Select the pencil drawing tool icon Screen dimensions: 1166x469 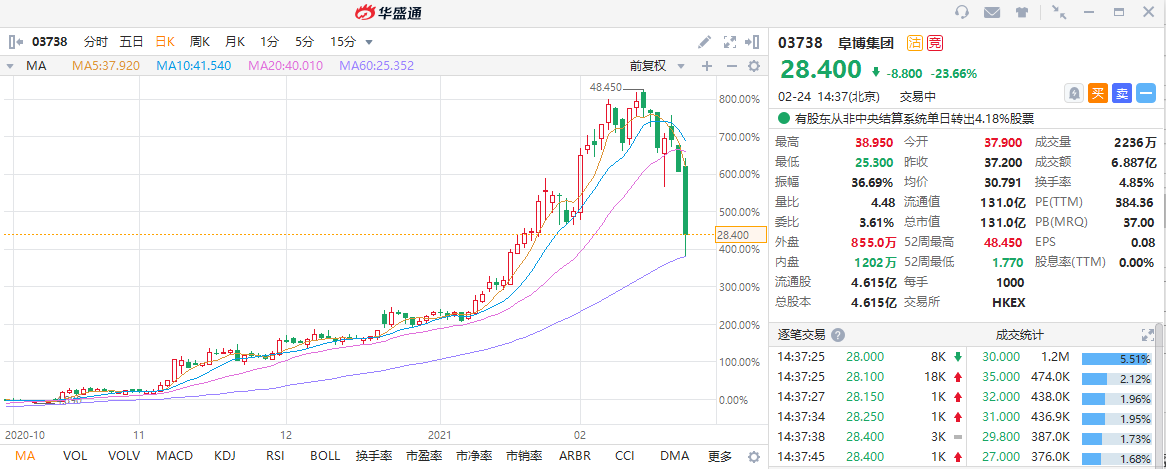tap(704, 42)
